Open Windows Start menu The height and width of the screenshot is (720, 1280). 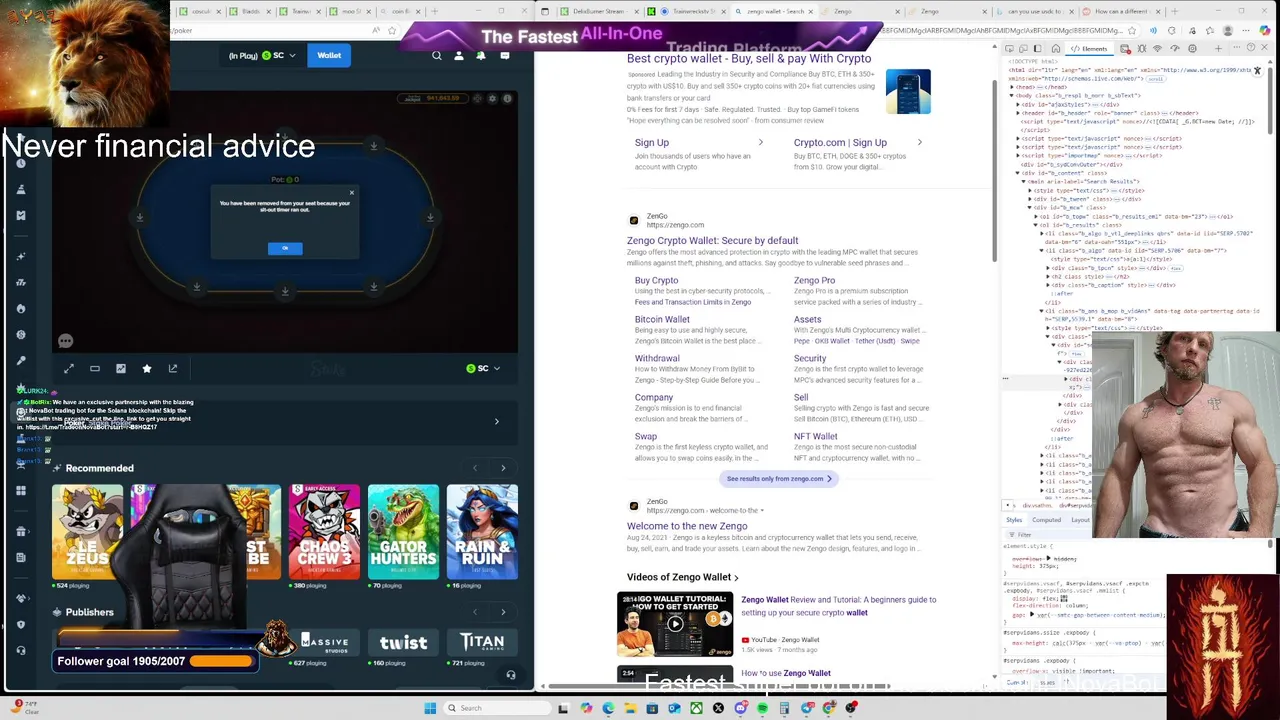[430, 708]
